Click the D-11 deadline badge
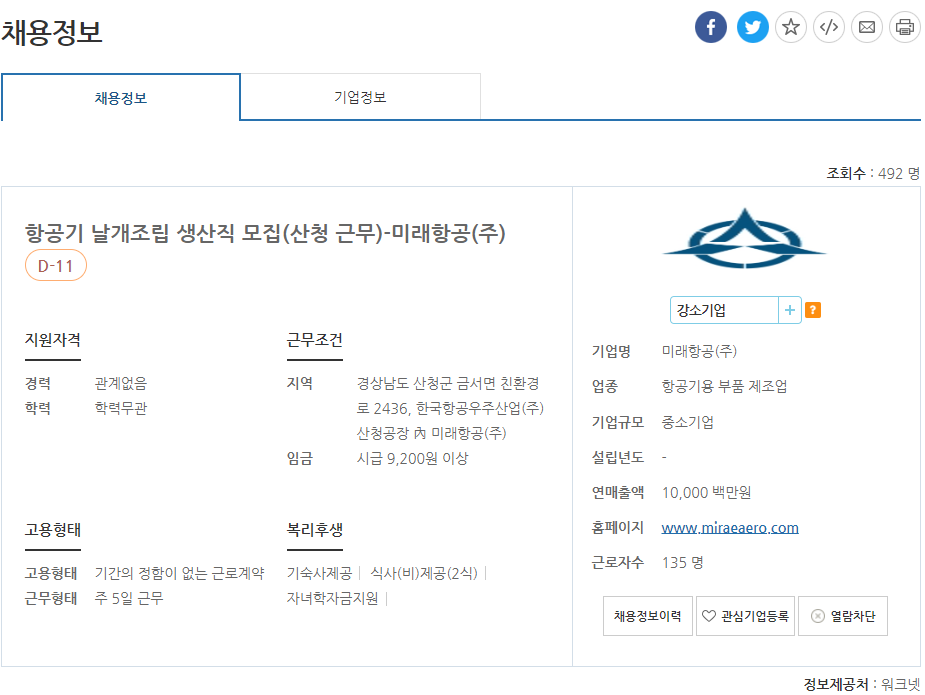The image size is (925, 695). coord(55,266)
